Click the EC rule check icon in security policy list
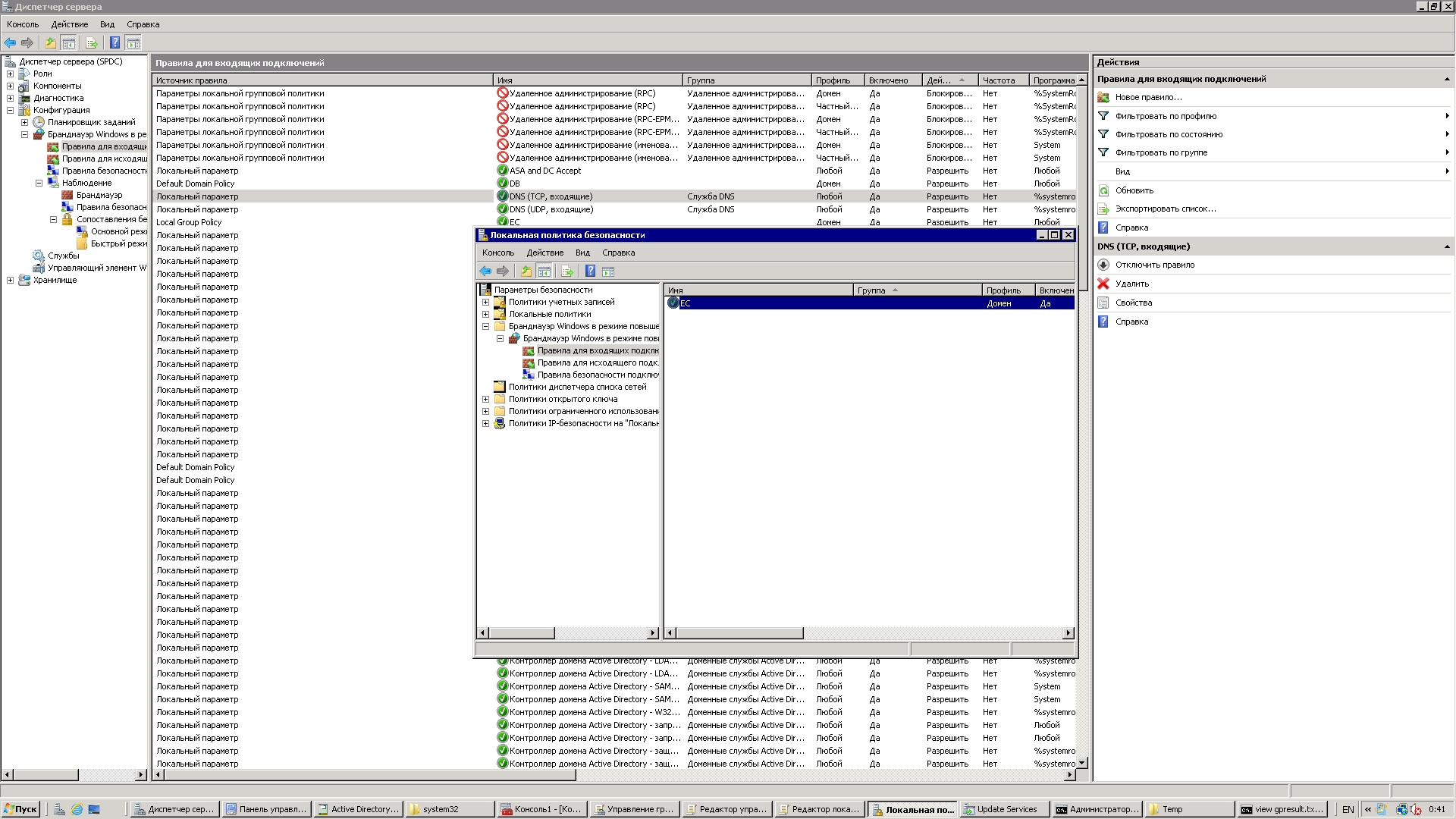Viewport: 1456px width, 819px height. click(x=673, y=303)
